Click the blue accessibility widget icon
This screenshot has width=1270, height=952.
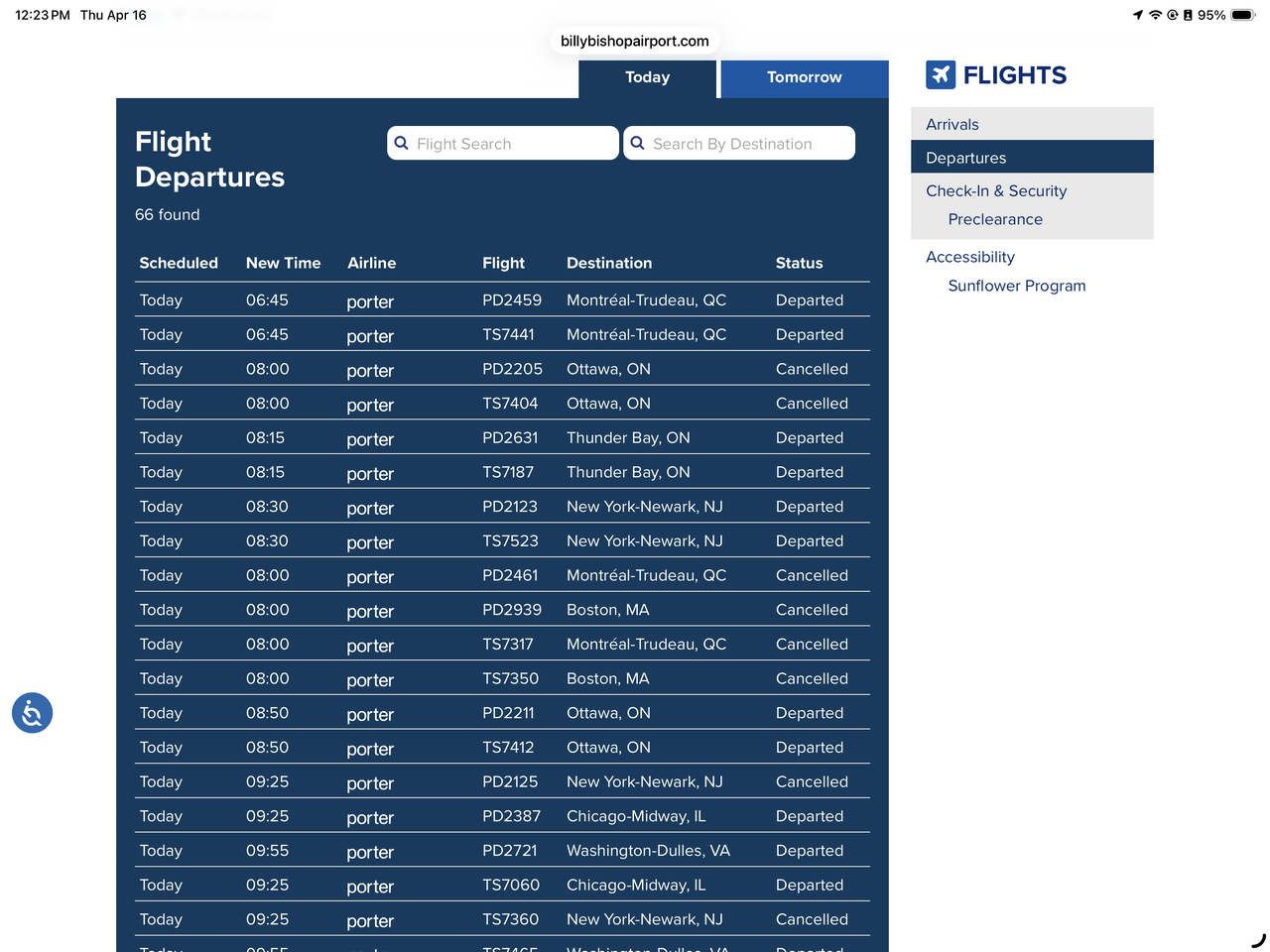32,713
